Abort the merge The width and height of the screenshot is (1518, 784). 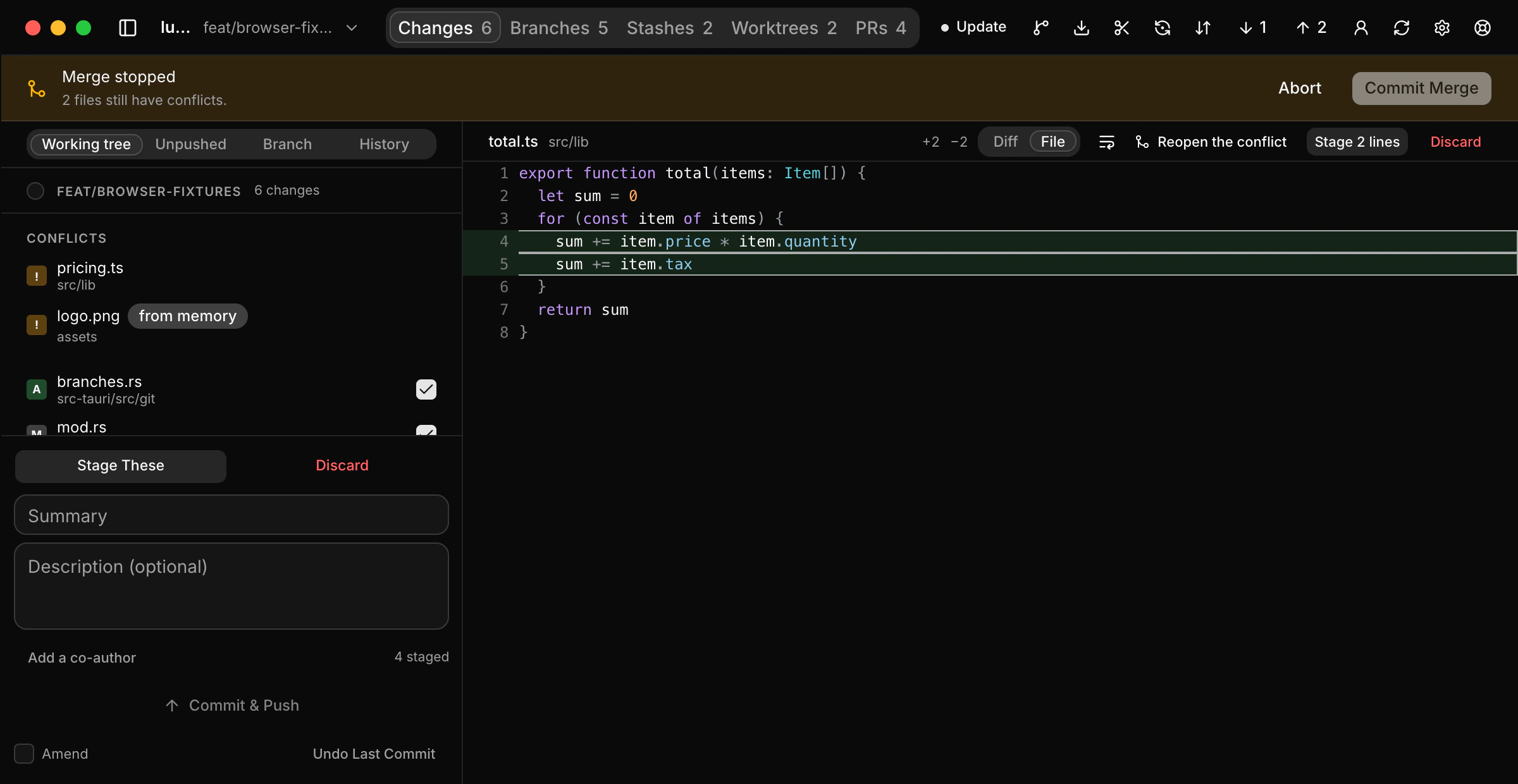pyautogui.click(x=1300, y=88)
